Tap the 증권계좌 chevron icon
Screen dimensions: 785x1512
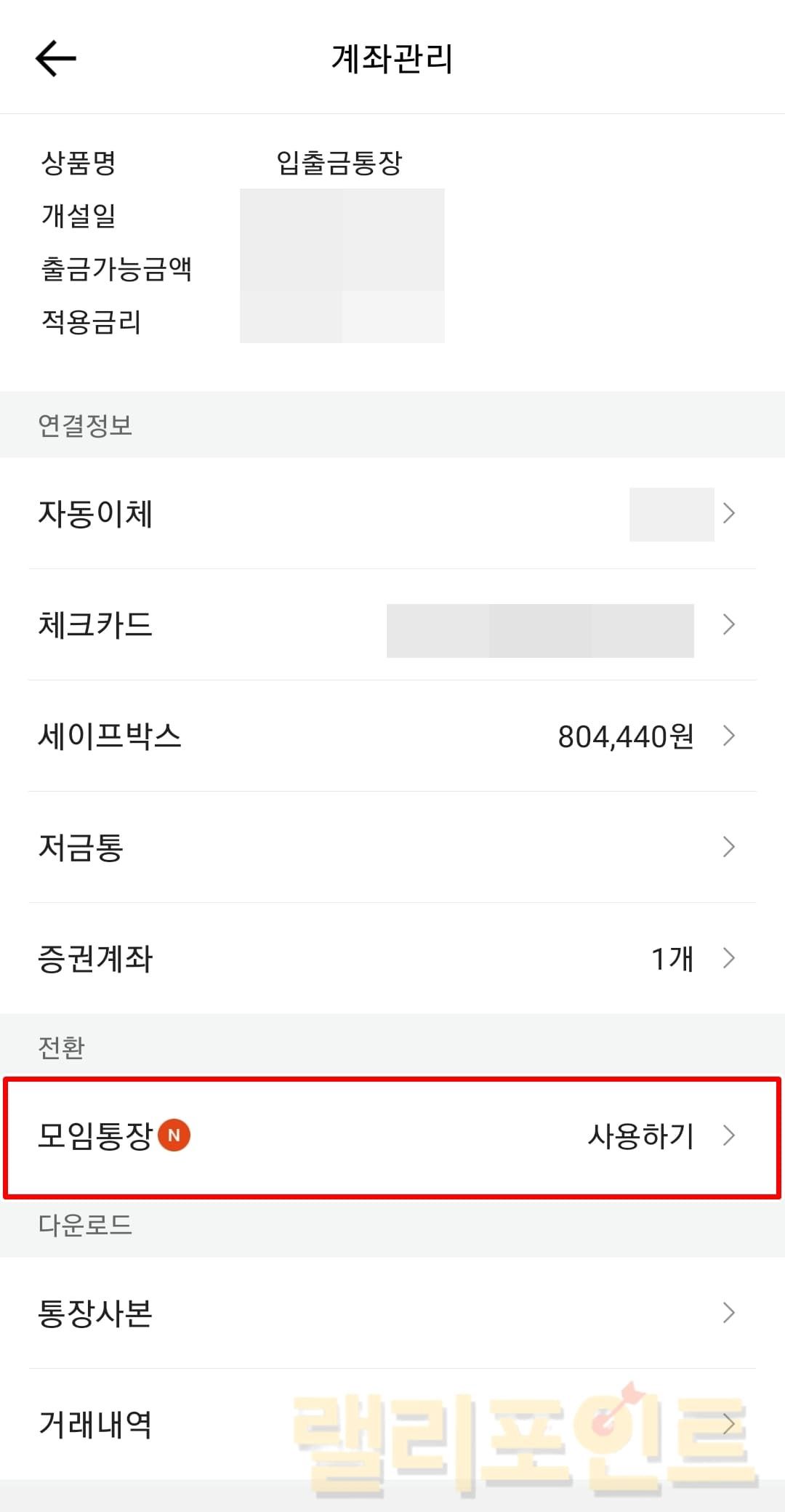729,958
